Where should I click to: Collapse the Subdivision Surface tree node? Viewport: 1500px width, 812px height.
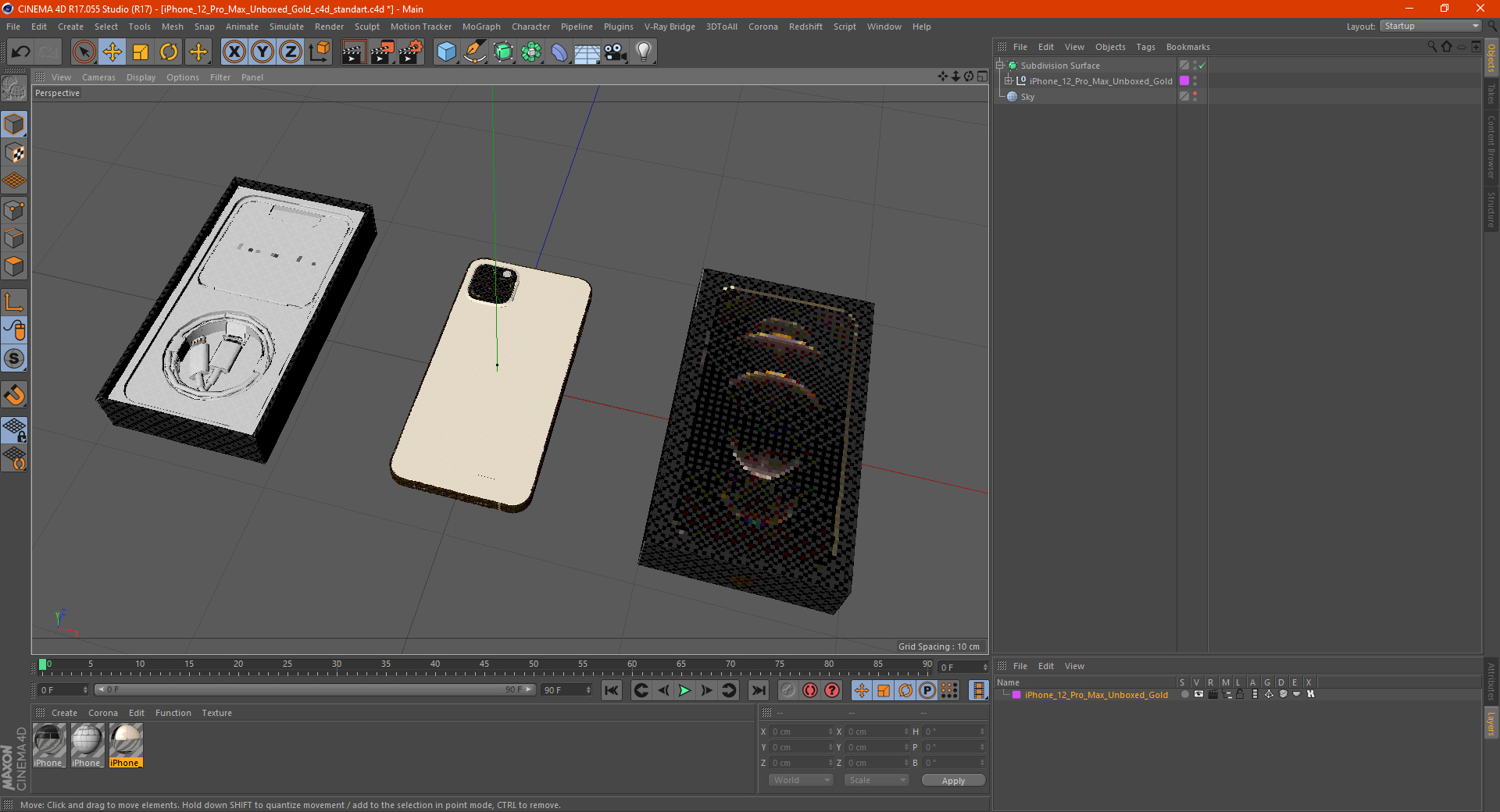pyautogui.click(x=1000, y=66)
